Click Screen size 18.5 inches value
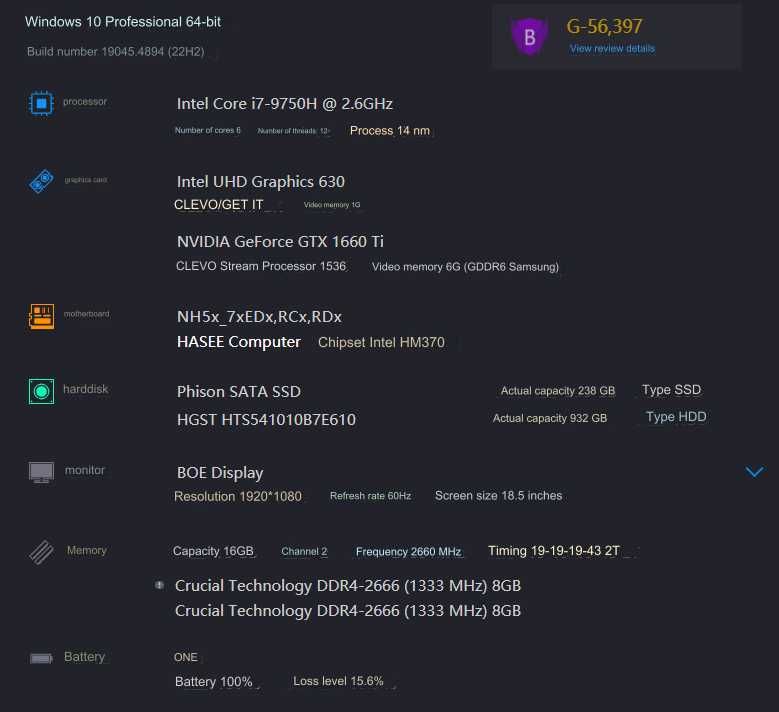The width and height of the screenshot is (779, 712). tap(499, 496)
